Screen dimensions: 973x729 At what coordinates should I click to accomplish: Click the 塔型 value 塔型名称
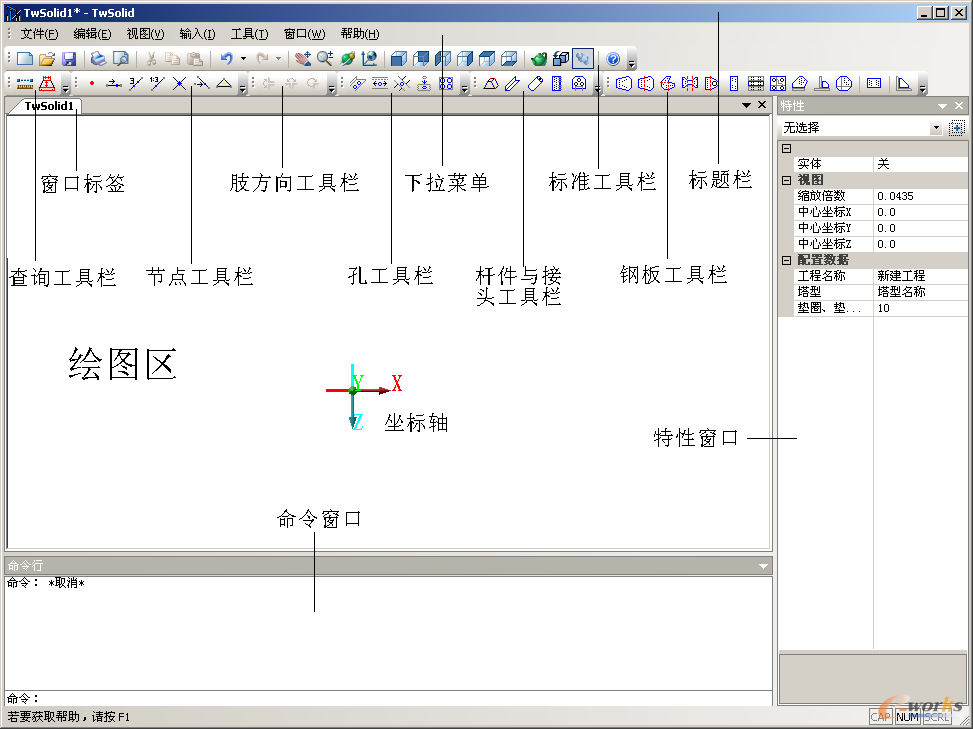click(x=920, y=292)
